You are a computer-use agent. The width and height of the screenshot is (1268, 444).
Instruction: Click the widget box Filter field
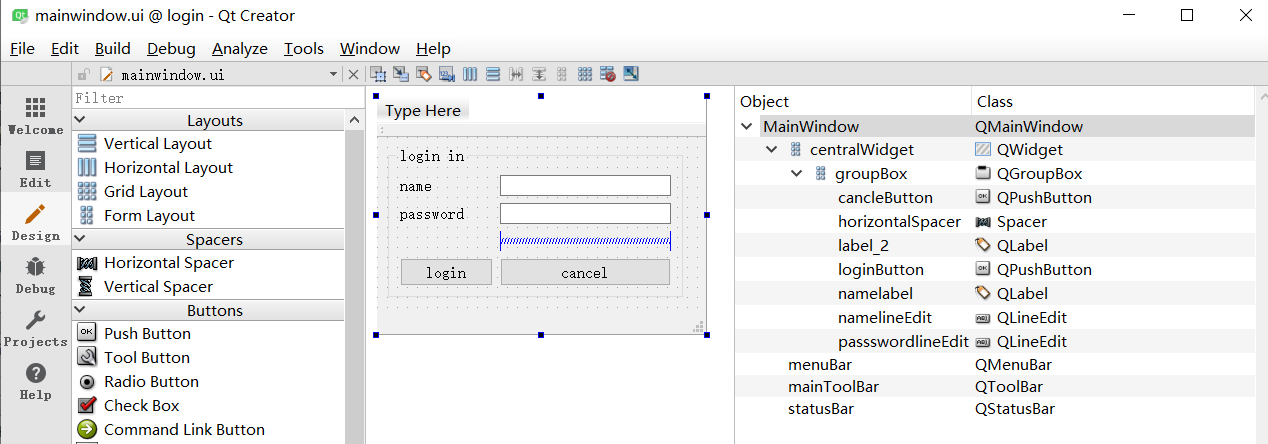pos(218,98)
